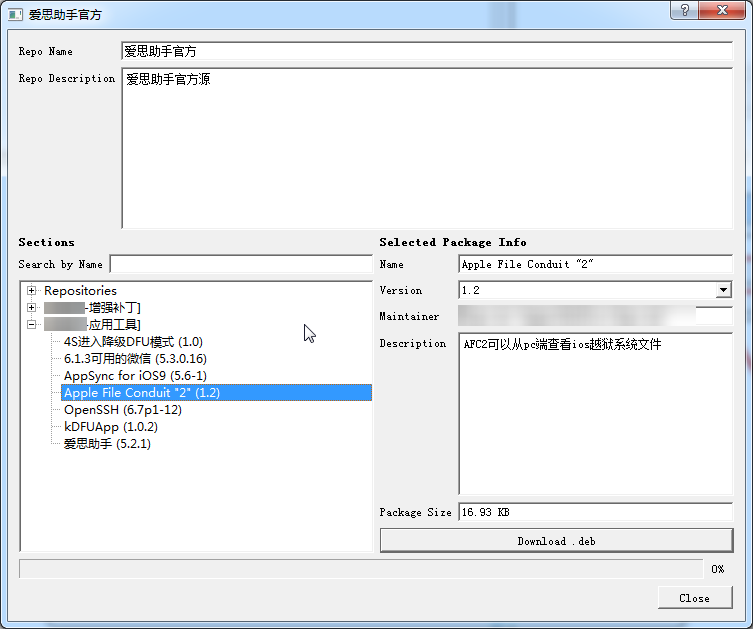This screenshot has width=753, height=629.
Task: Click the window title bar app icon
Action: click(15, 14)
